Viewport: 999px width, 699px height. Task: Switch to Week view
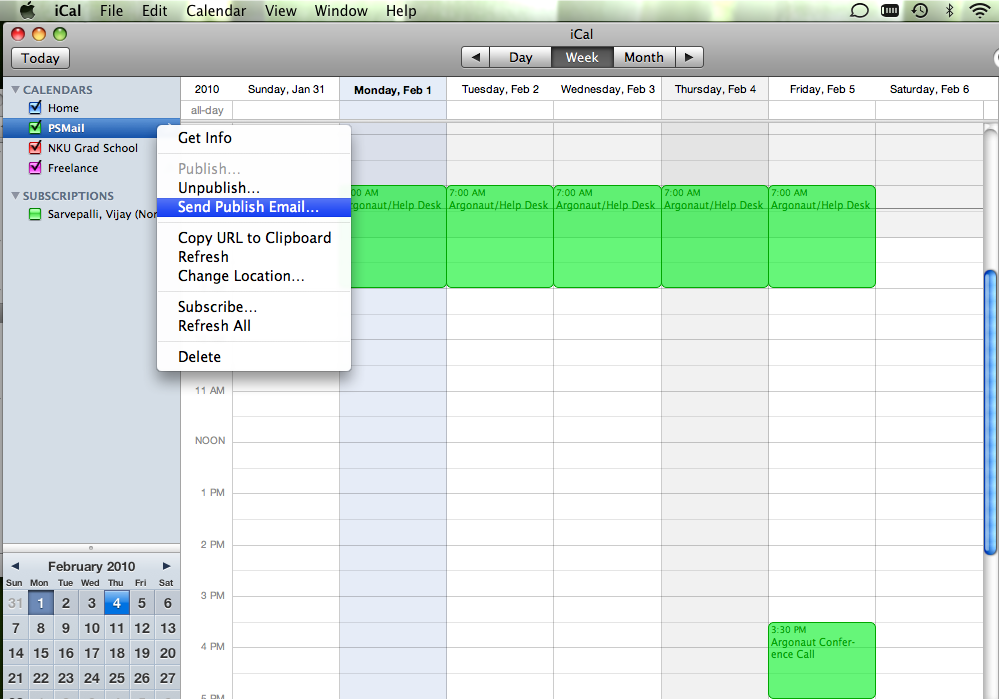click(582, 57)
